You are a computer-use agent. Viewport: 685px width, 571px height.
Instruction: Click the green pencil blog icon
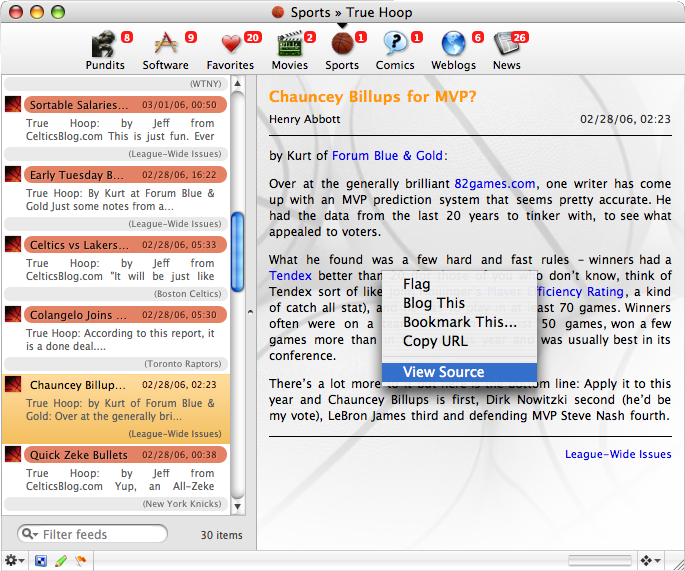[61, 561]
